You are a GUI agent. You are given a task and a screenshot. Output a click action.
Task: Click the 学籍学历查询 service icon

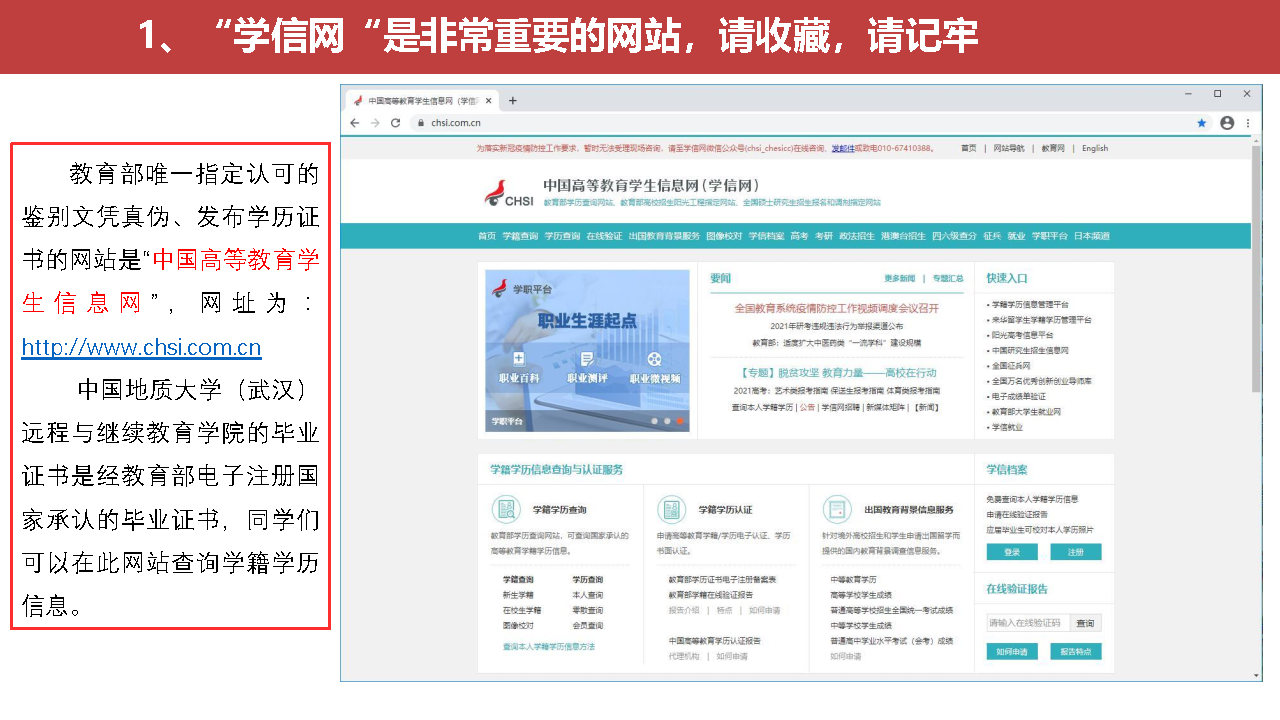(505, 509)
